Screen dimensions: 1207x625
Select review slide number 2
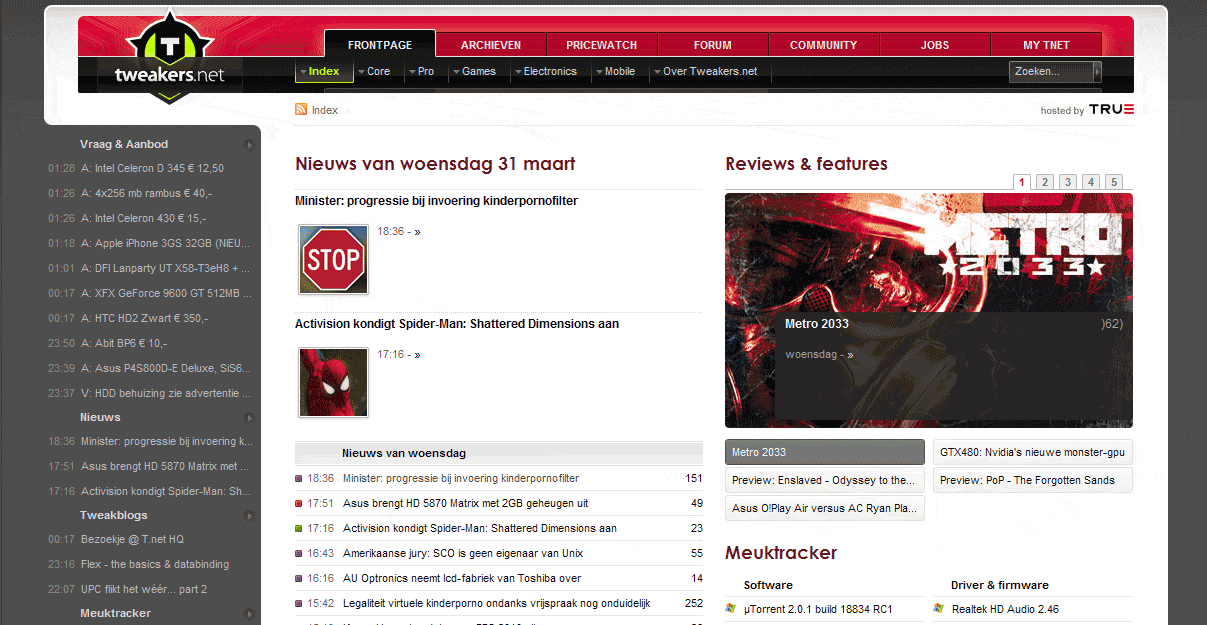(x=1045, y=182)
